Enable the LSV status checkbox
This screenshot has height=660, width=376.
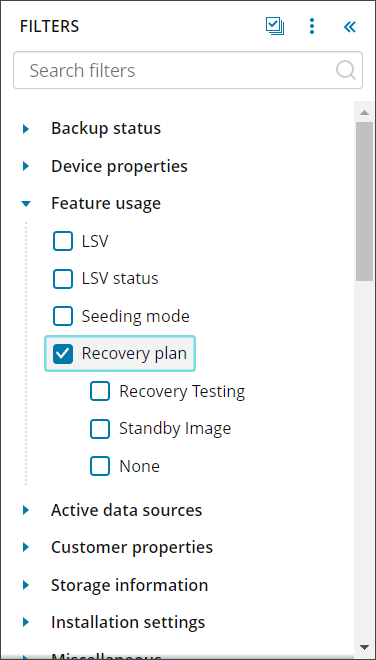[63, 279]
